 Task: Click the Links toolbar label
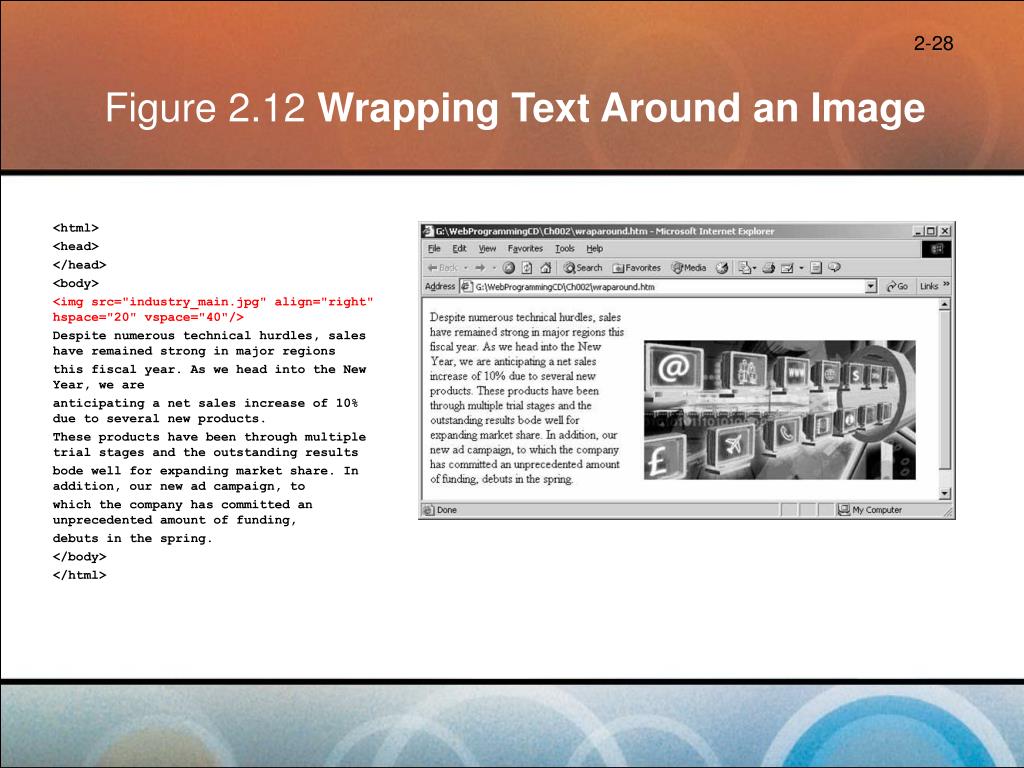click(x=929, y=286)
